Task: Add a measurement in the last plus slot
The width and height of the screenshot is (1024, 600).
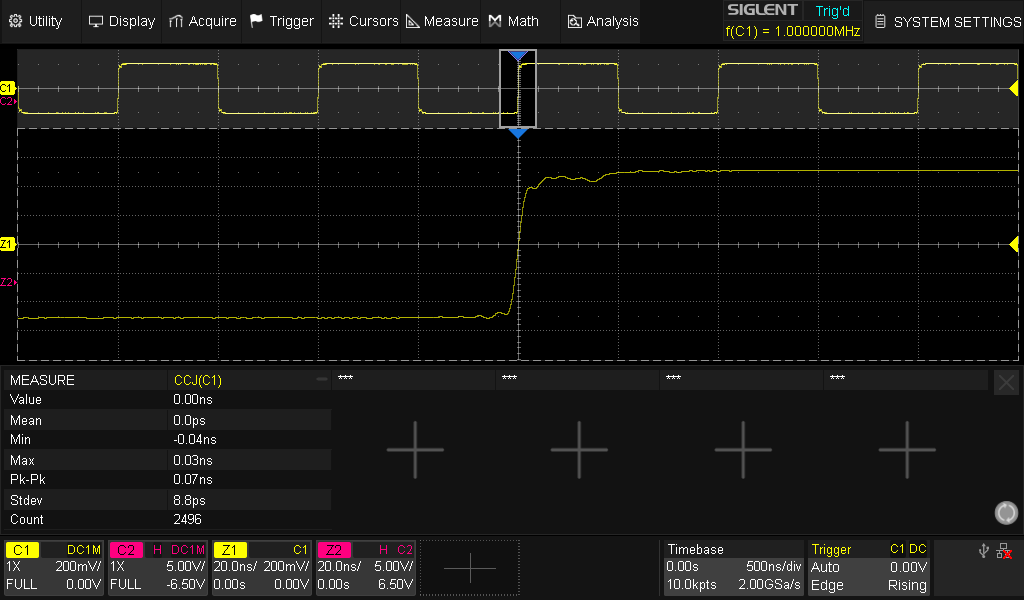Action: pos(907,449)
